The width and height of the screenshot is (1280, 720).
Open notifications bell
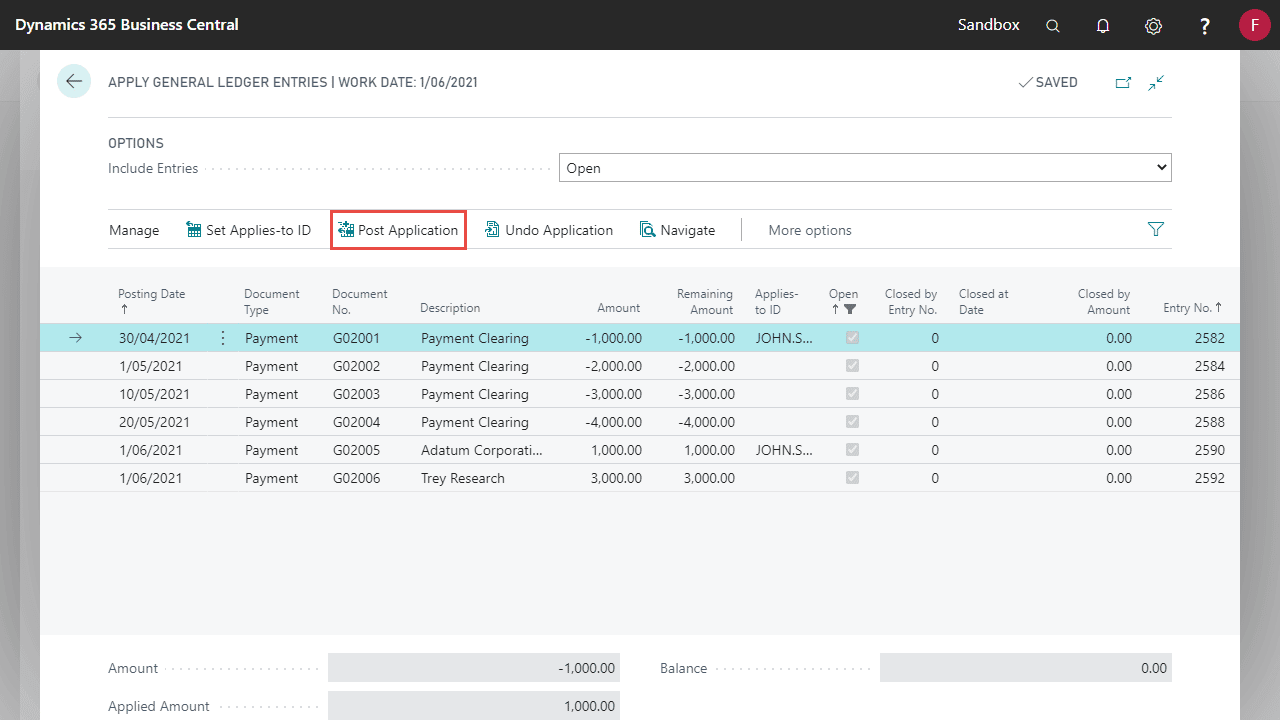(1103, 26)
